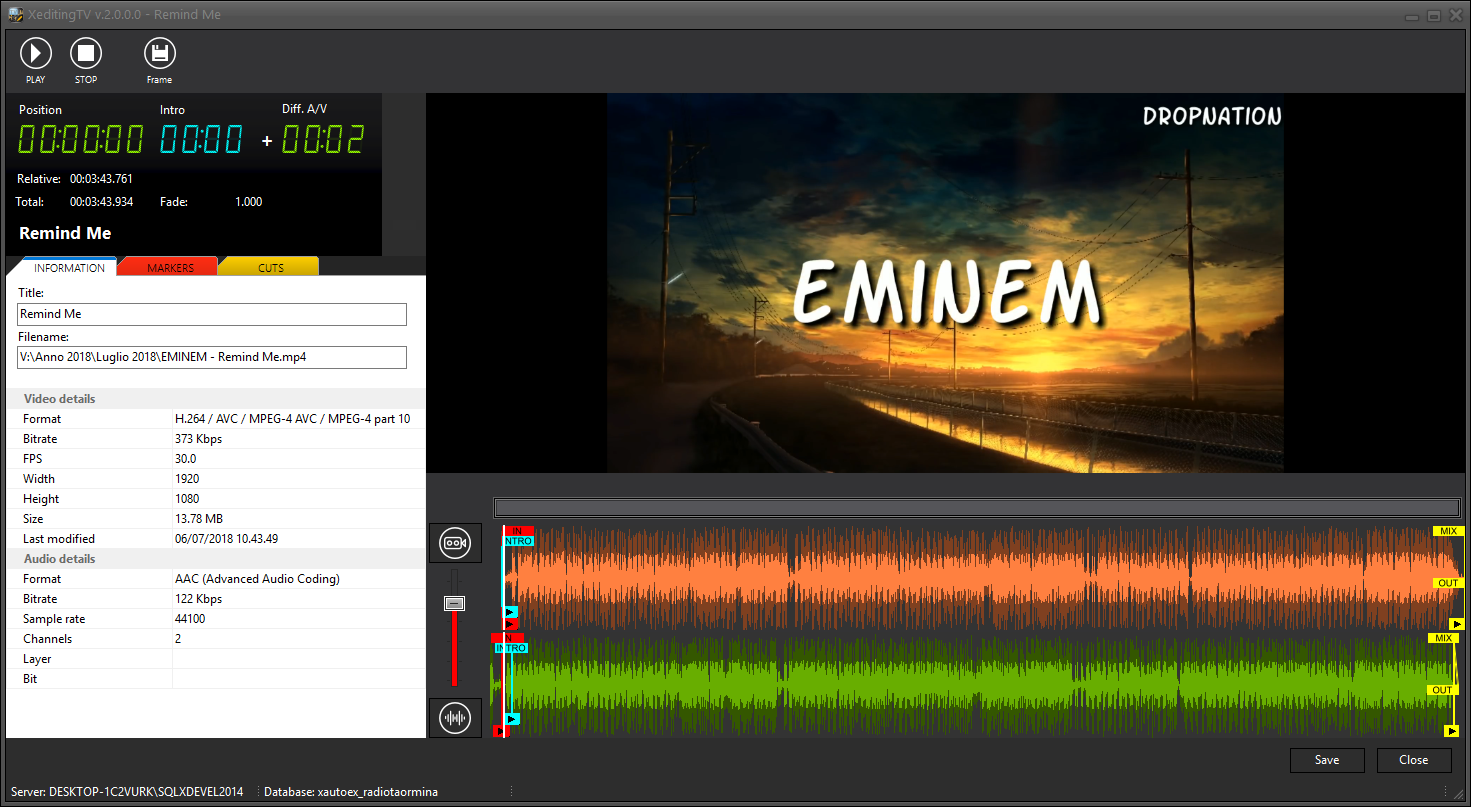The height and width of the screenshot is (807, 1471).
Task: Click the Save button
Action: 1327,760
